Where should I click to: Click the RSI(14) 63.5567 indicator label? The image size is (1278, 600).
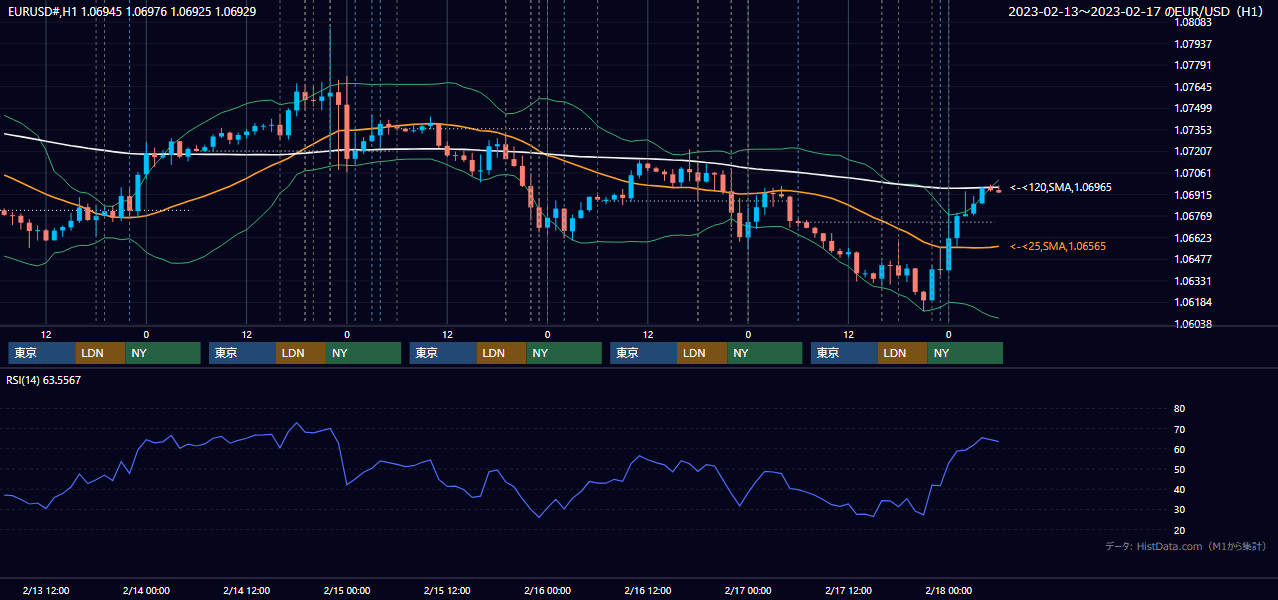pos(44,380)
